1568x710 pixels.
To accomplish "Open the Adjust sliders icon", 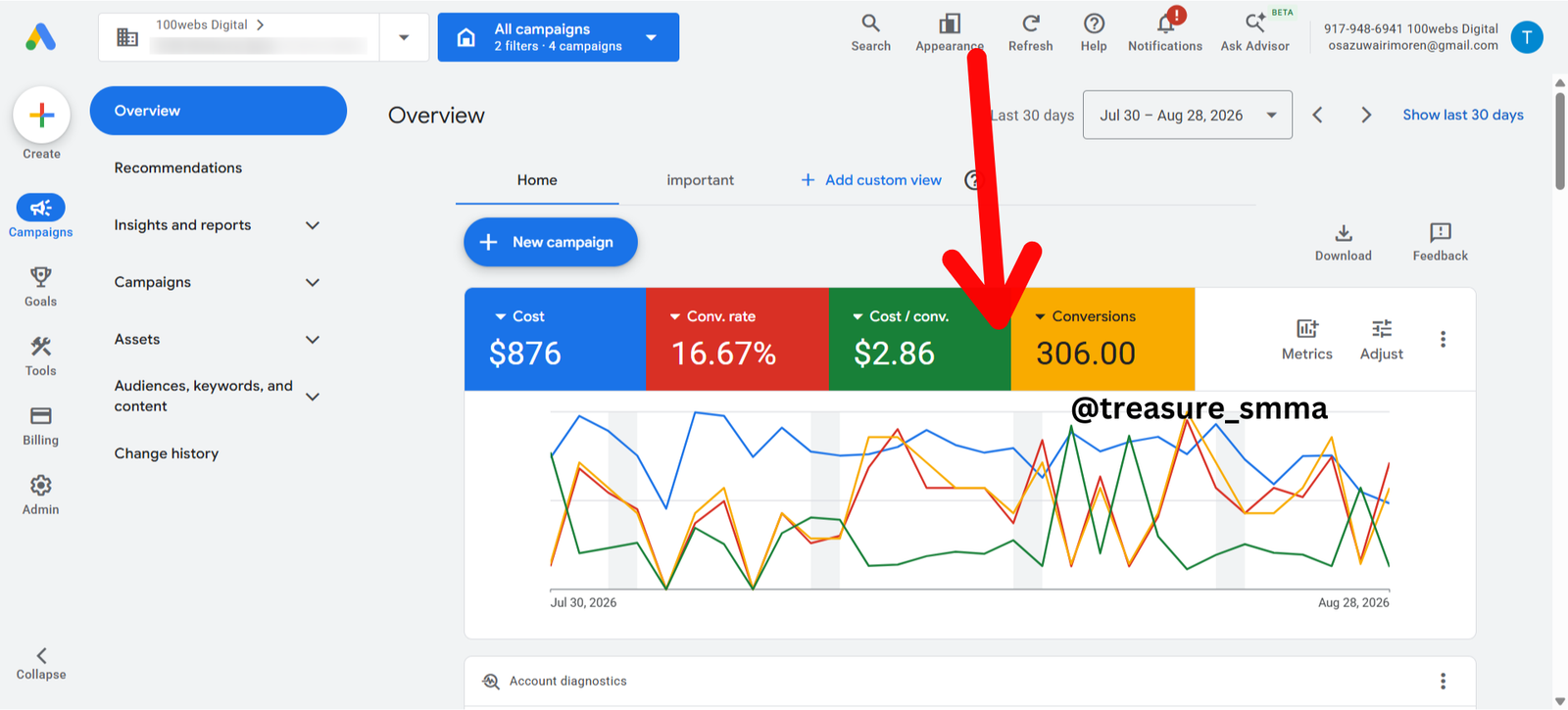I will point(1382,328).
